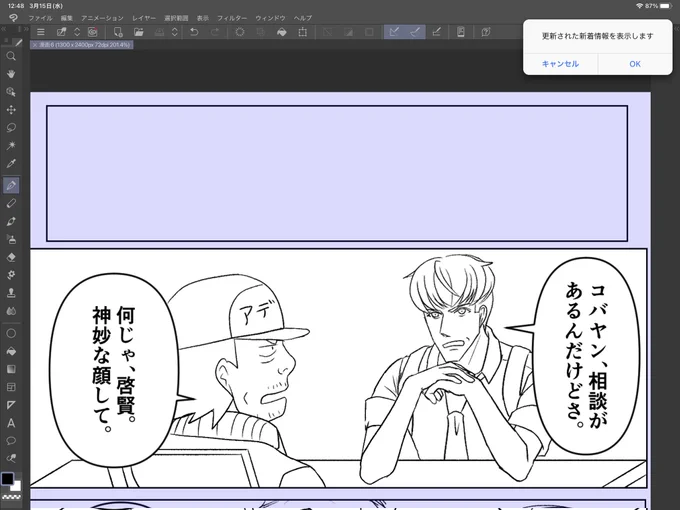
Task: Select the Figure ellipse tool
Action: (11, 333)
